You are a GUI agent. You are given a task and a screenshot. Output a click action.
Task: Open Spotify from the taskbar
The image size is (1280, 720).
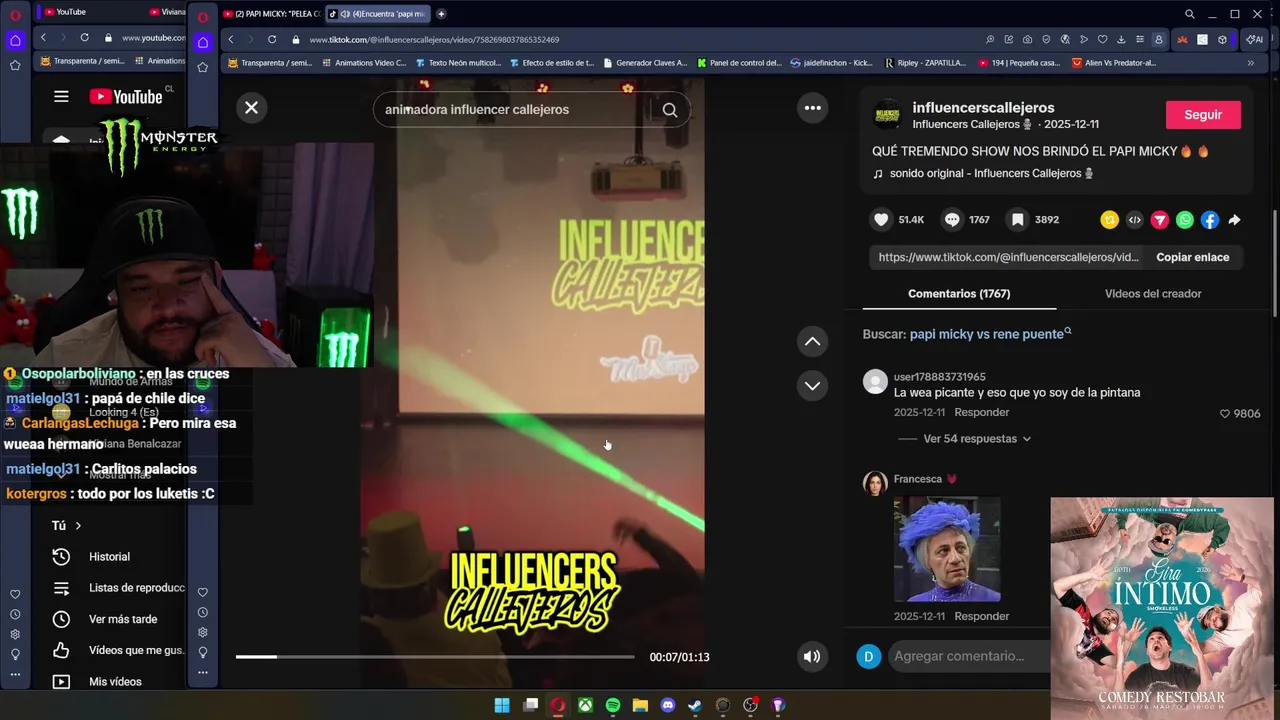tap(613, 705)
